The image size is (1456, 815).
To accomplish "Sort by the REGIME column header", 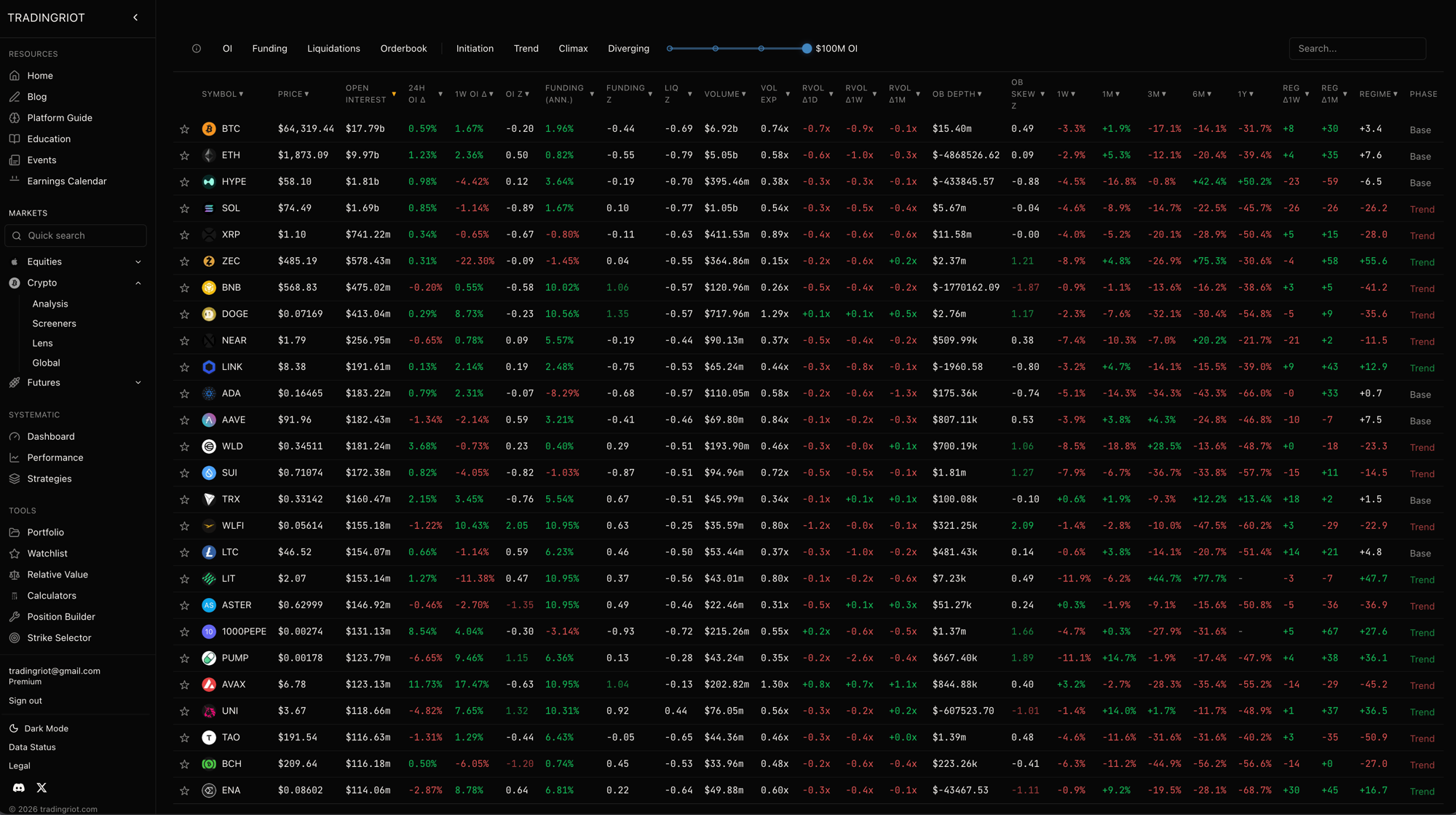I will tap(1378, 94).
